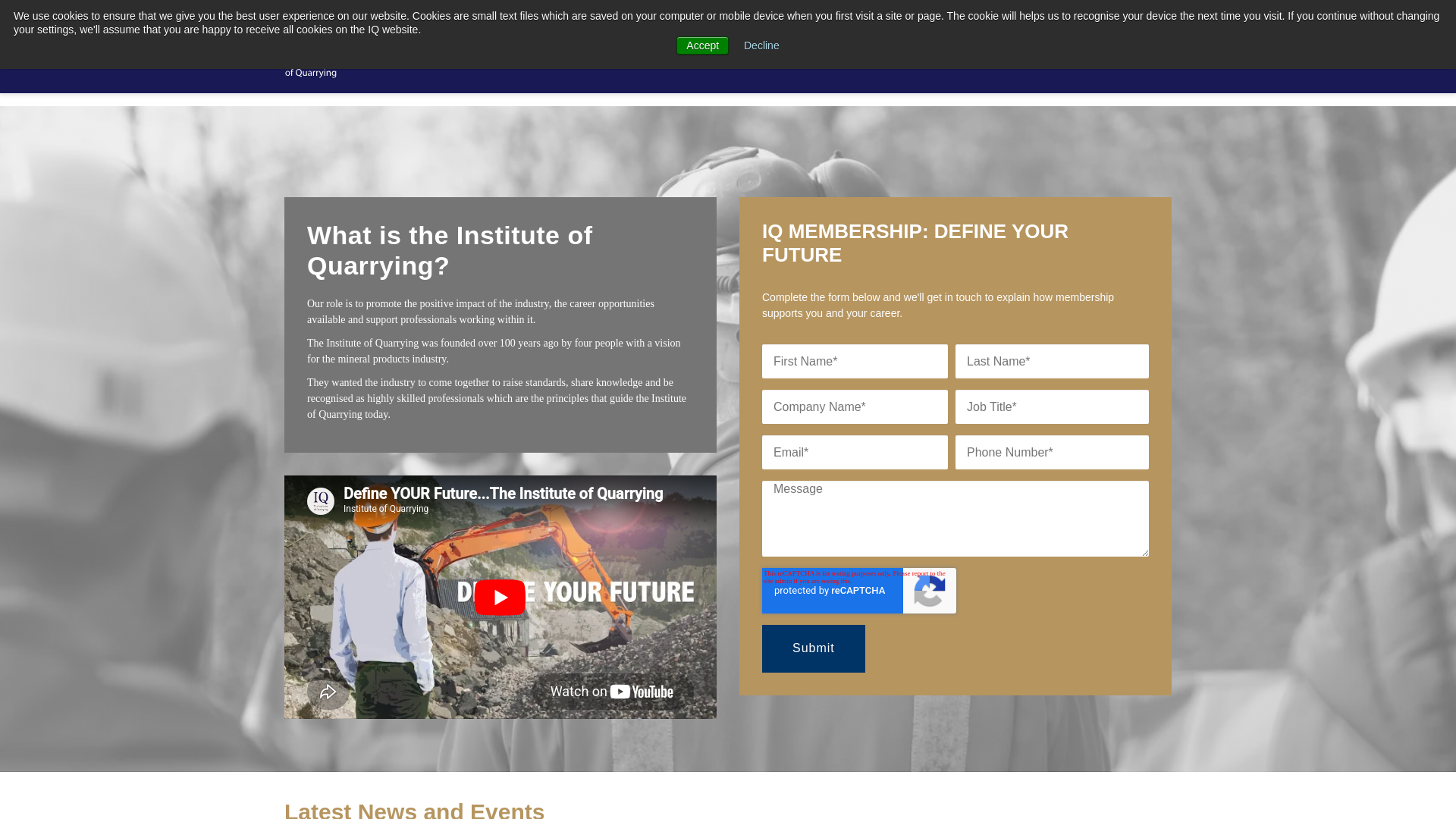Focus the Company Name field

855,407
